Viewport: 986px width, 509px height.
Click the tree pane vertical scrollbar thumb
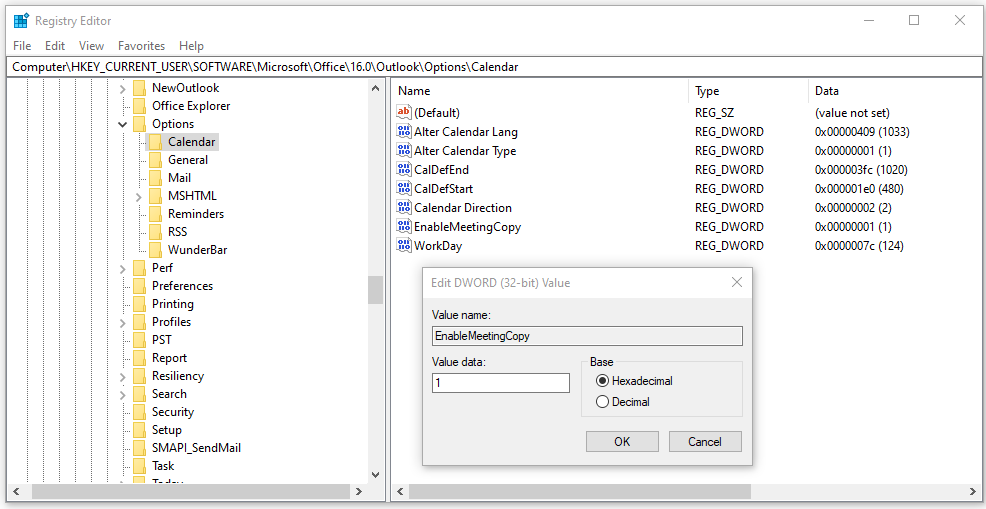pyautogui.click(x=375, y=290)
